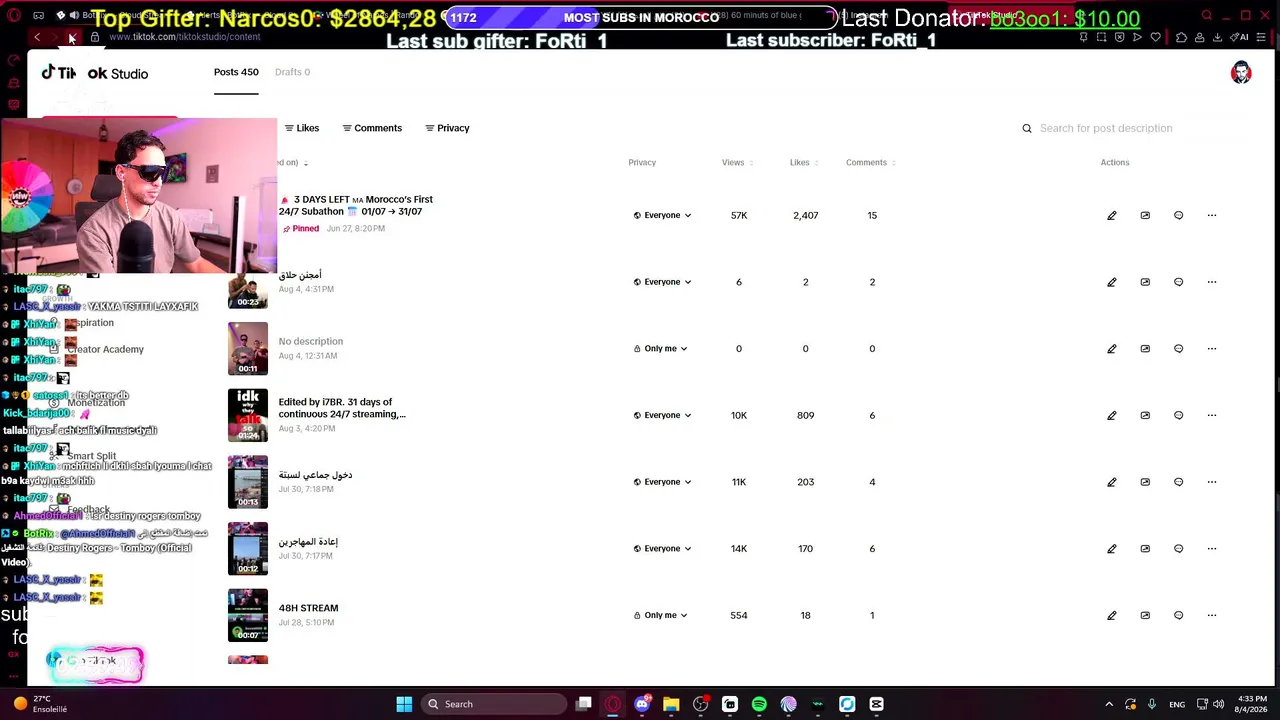Sort posts by the Views column
This screenshot has height=720, width=1280.
[x=738, y=162]
